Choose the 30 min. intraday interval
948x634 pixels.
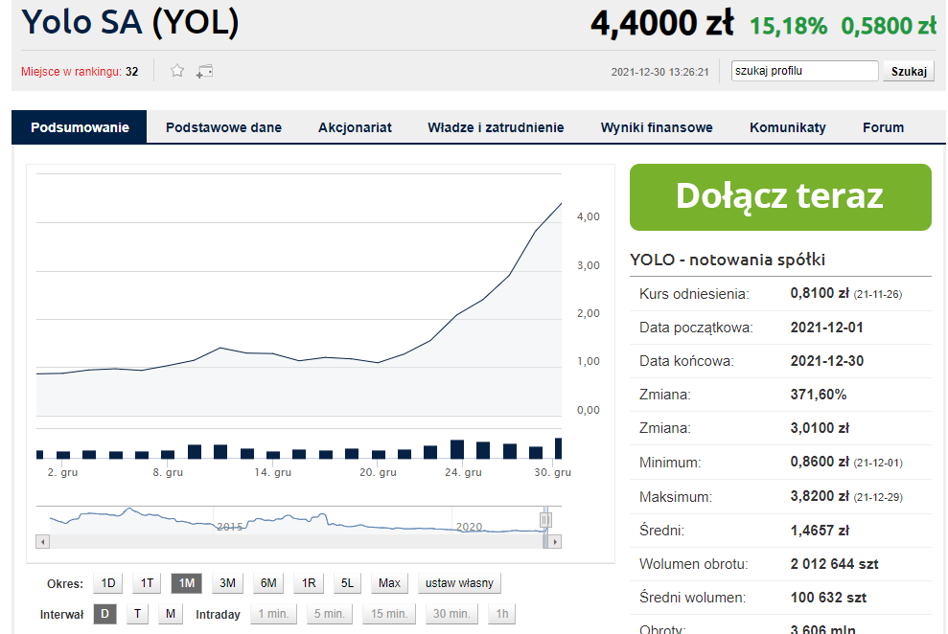(x=451, y=614)
